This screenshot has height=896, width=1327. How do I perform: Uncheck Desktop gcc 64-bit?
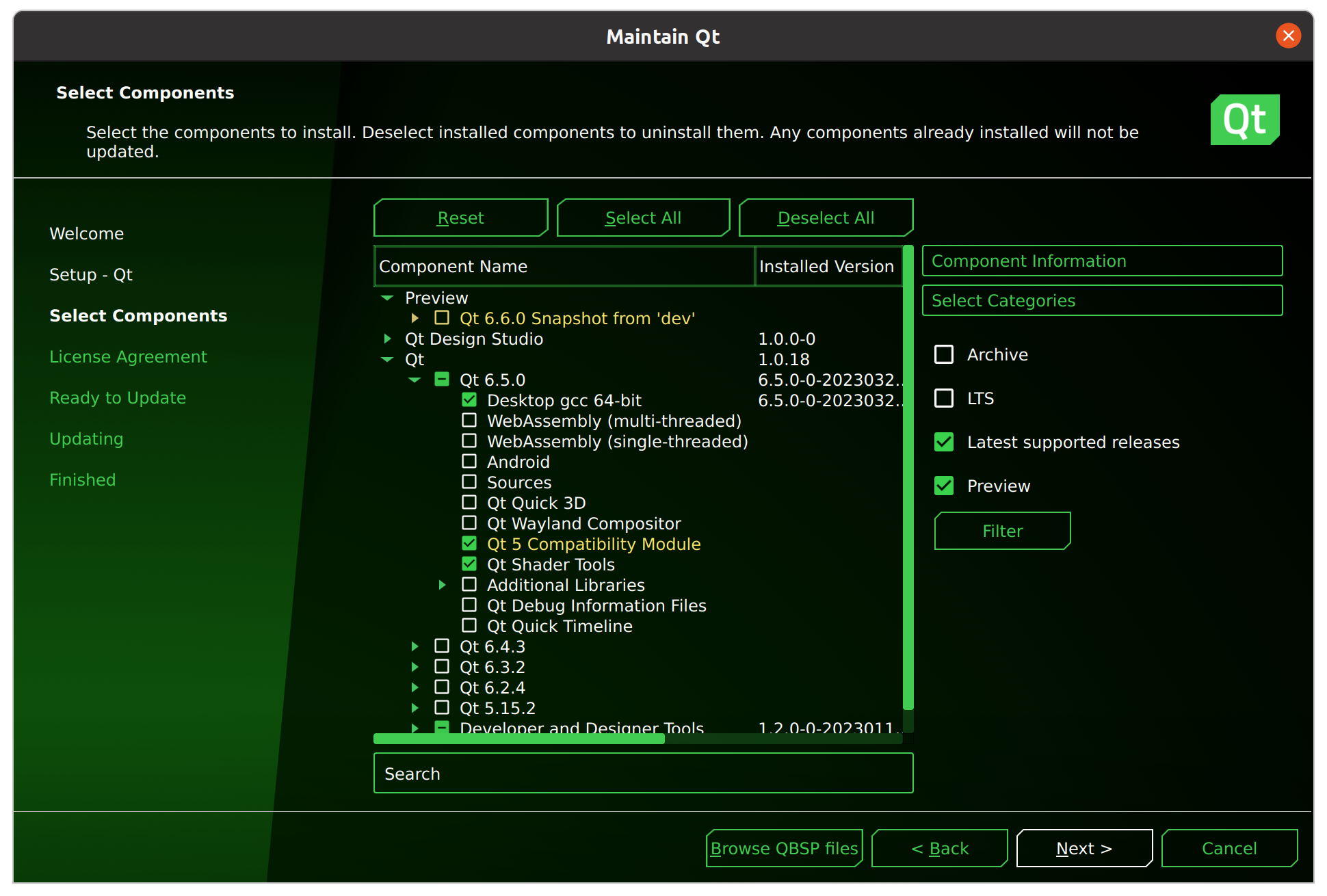click(x=469, y=400)
